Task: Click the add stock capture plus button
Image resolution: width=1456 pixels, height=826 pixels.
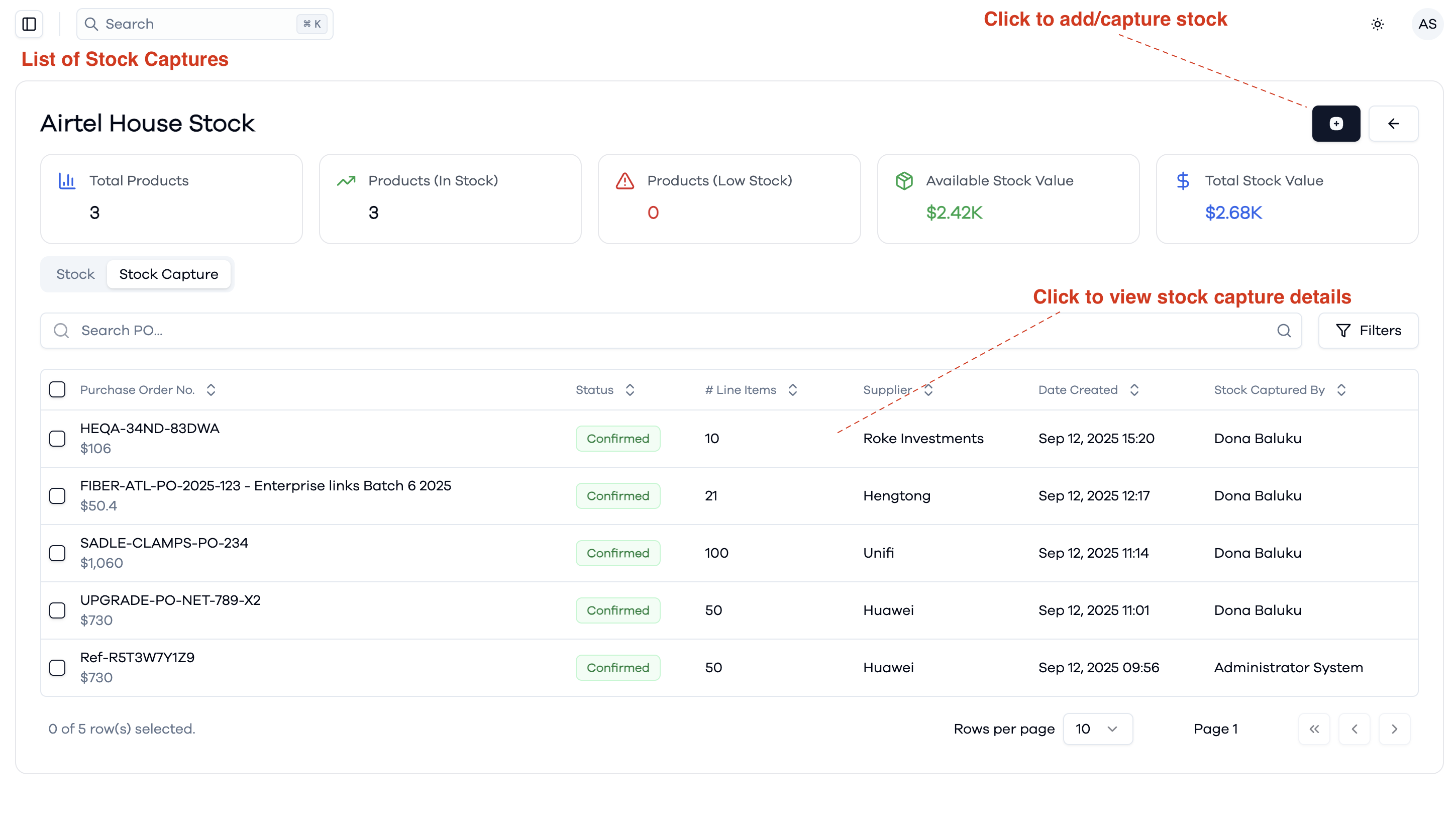Action: point(1336,123)
